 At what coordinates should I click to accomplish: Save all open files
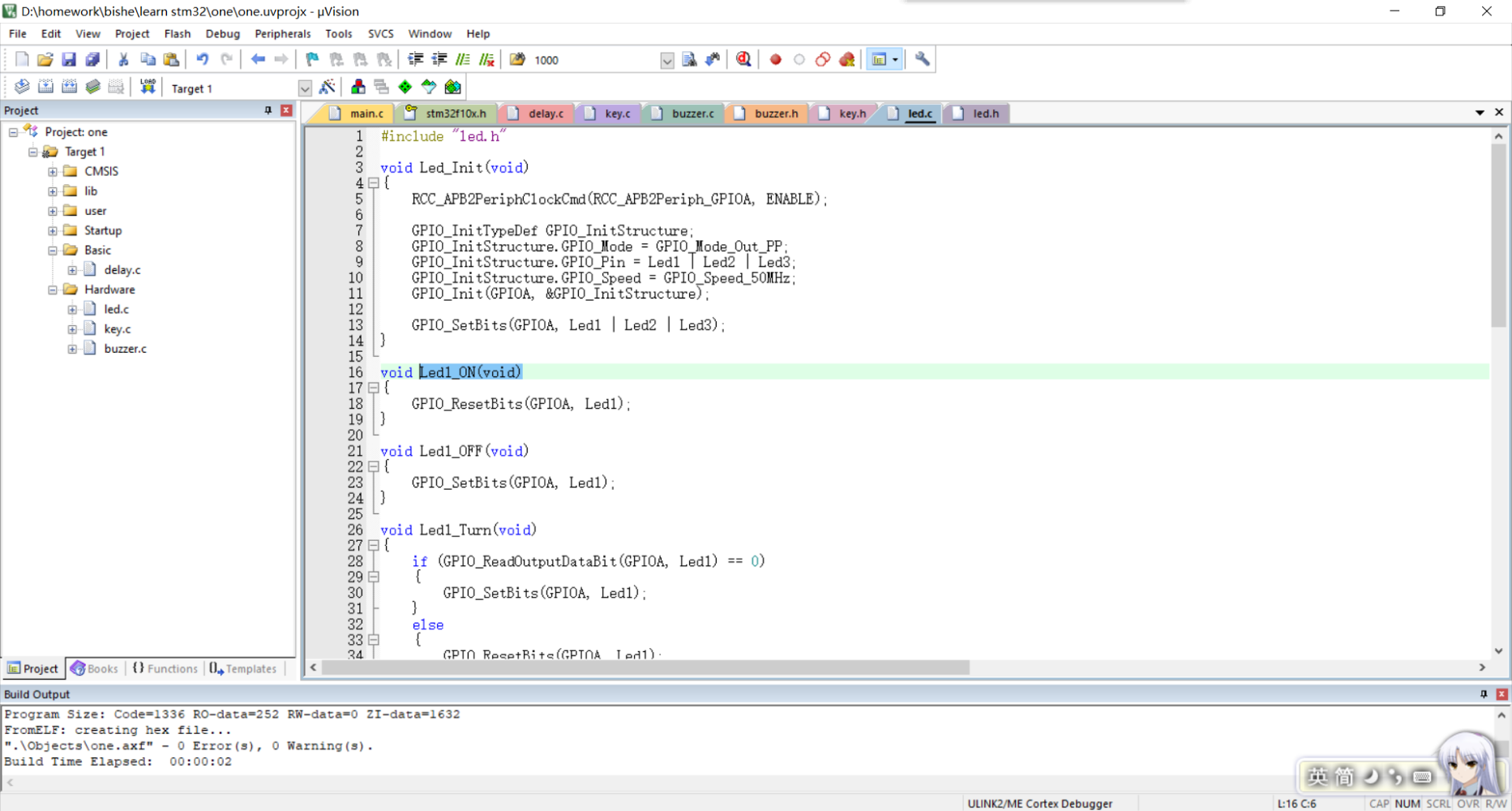click(92, 59)
